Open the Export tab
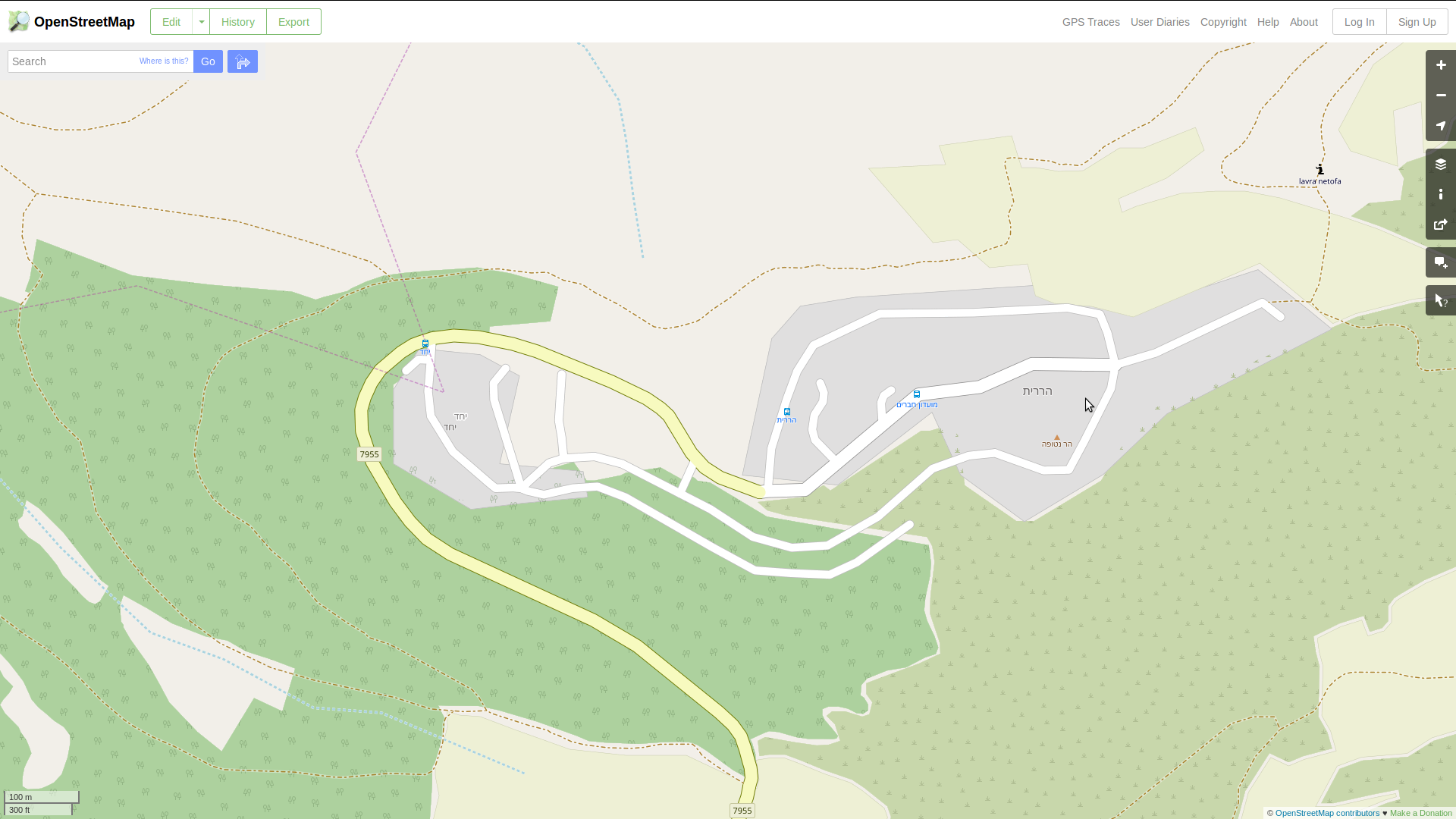The width and height of the screenshot is (1456, 819). point(293,22)
